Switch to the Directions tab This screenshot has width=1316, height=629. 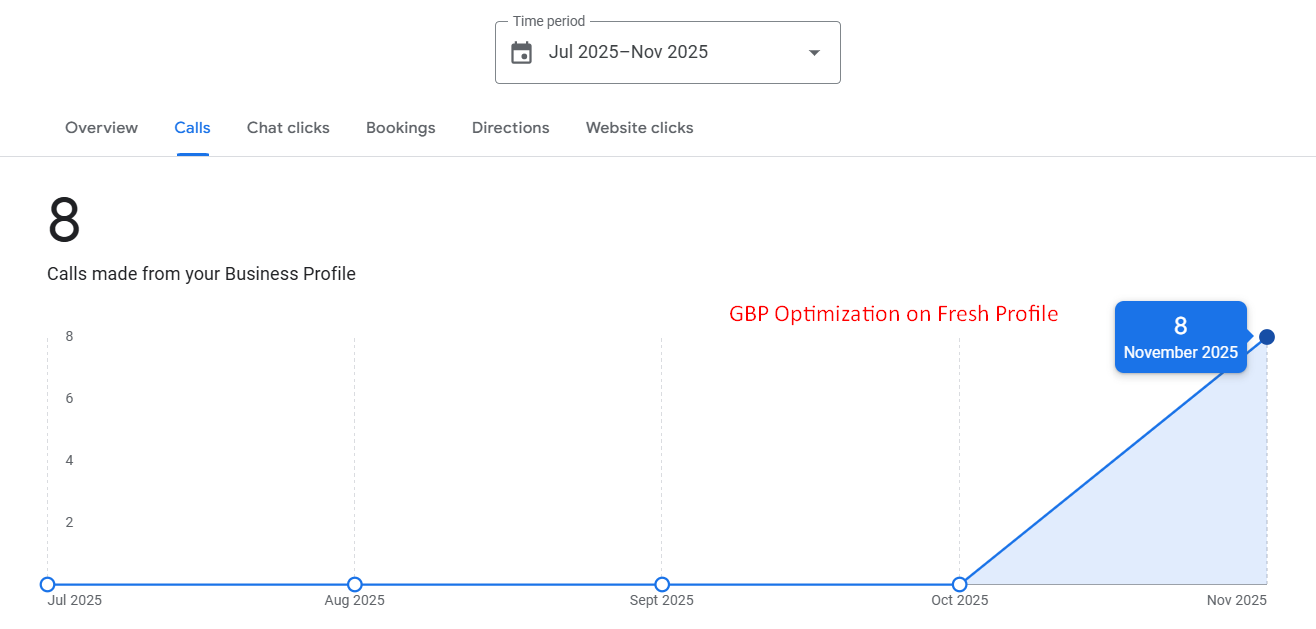(x=510, y=128)
